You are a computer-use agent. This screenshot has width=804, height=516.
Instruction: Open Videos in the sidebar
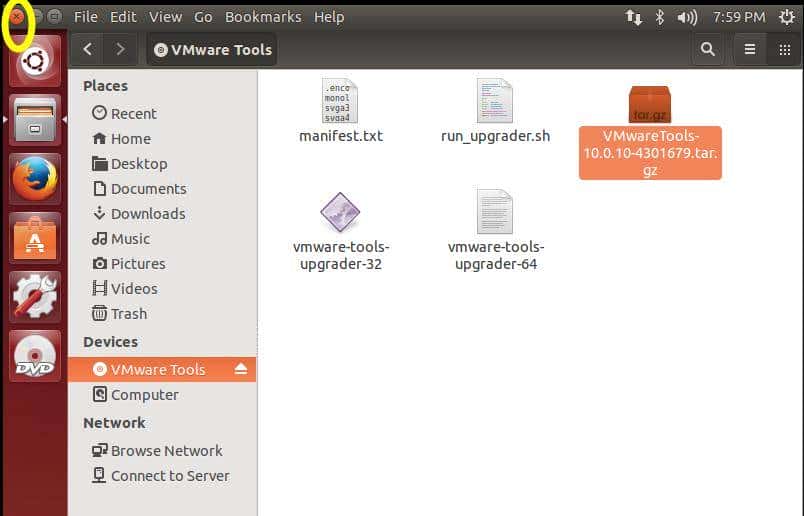tap(162, 288)
